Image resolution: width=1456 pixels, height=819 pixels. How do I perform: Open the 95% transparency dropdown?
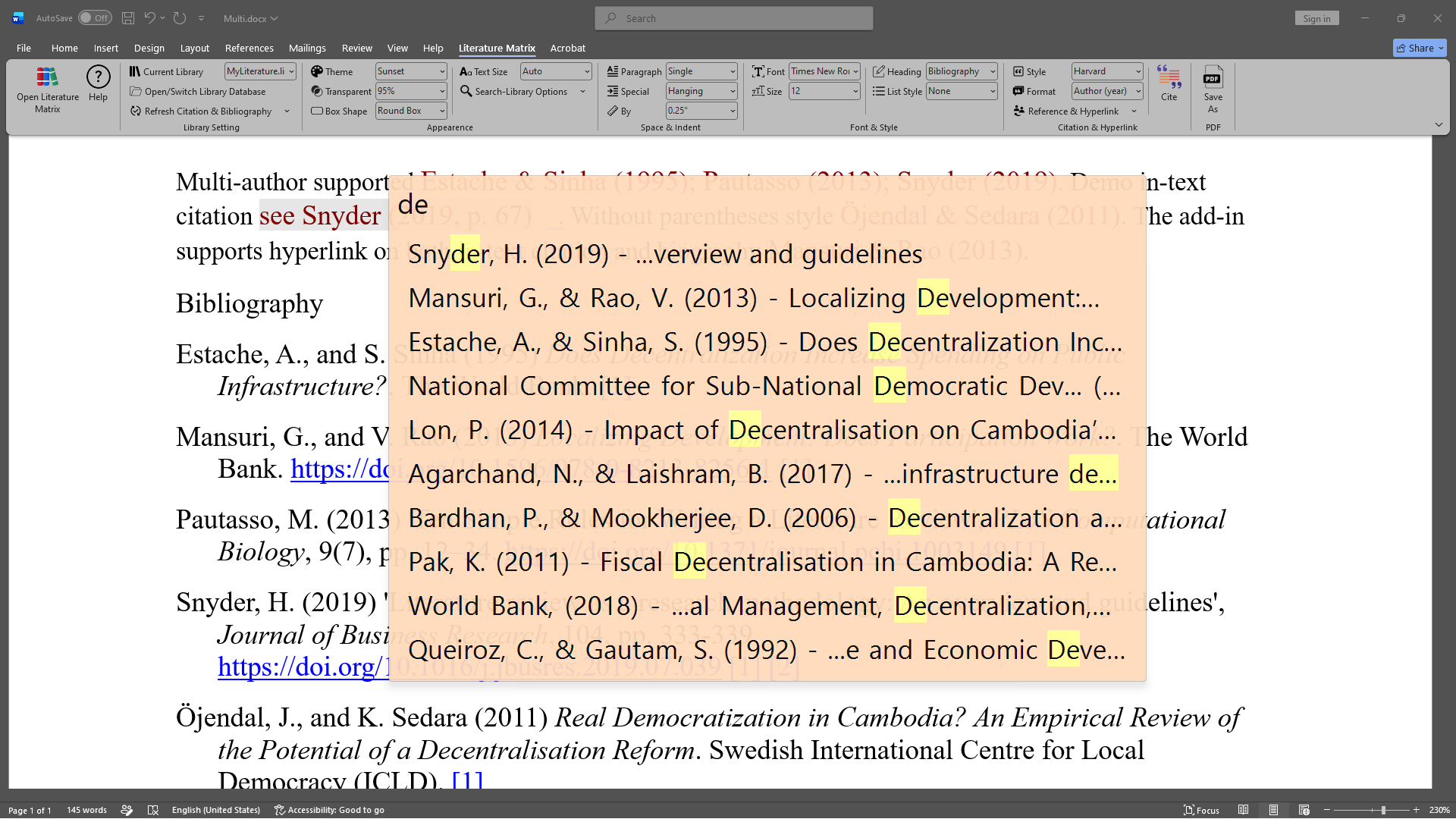(442, 91)
